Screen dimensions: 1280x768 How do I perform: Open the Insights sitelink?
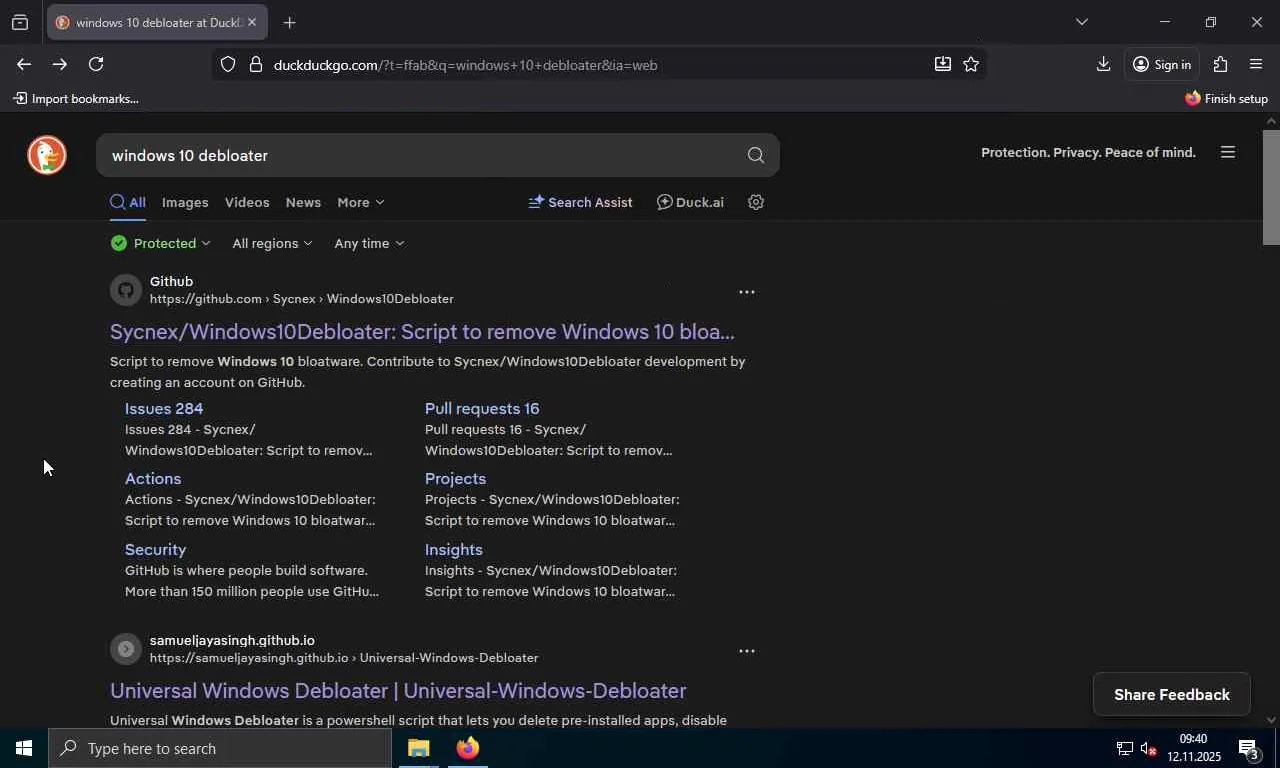[x=454, y=549]
